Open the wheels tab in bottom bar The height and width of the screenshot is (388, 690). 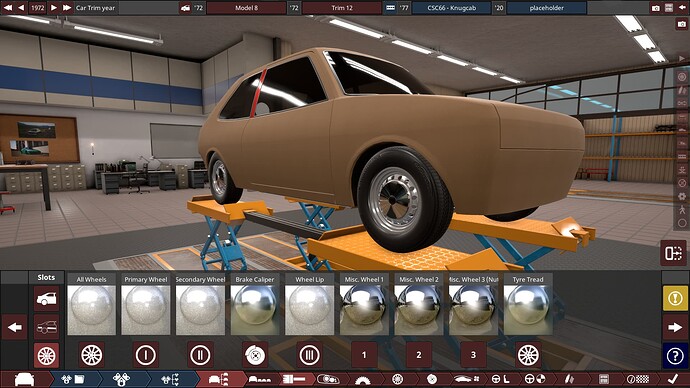click(x=397, y=379)
